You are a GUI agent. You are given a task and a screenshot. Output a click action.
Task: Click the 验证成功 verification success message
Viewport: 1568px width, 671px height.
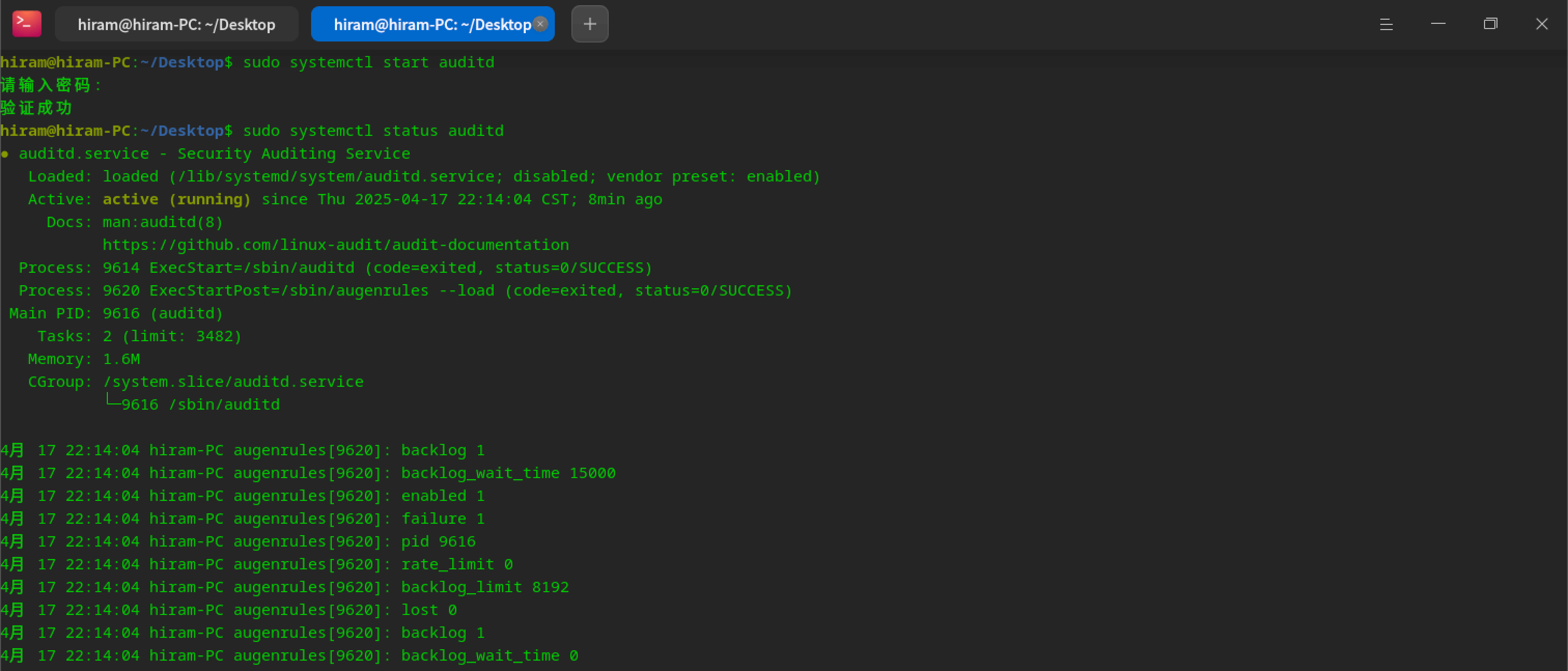tap(36, 107)
